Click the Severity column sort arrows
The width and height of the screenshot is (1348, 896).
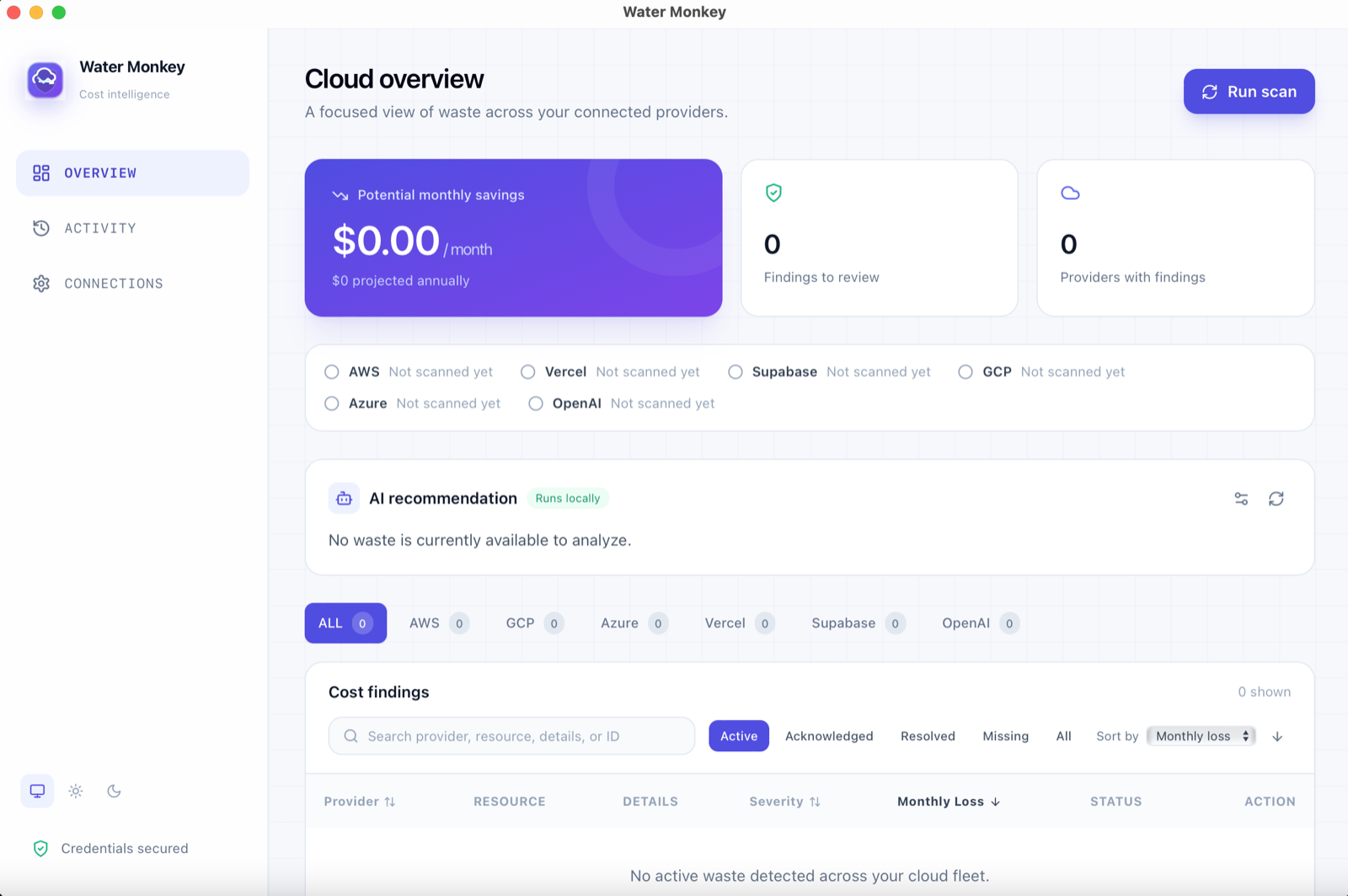[815, 802]
